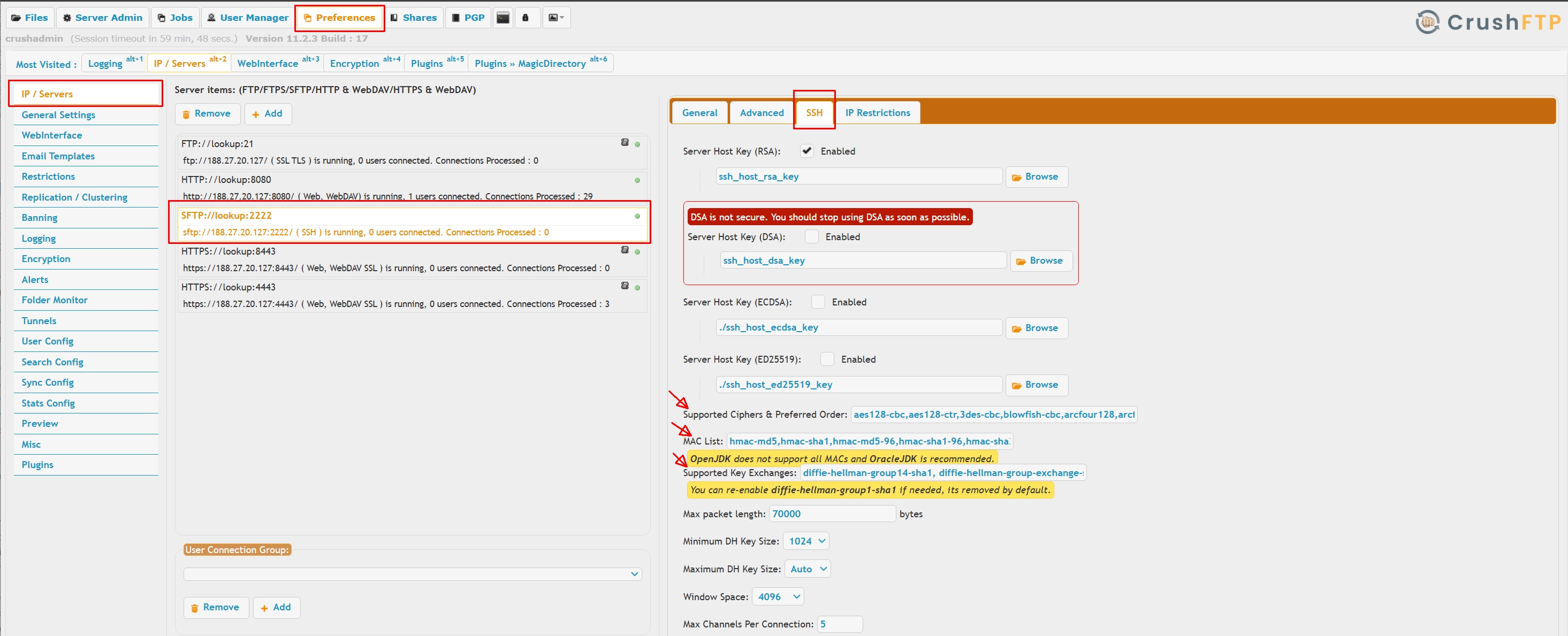Select the Preferences top tab
Image resolution: width=1568 pixels, height=636 pixels.
(x=340, y=18)
